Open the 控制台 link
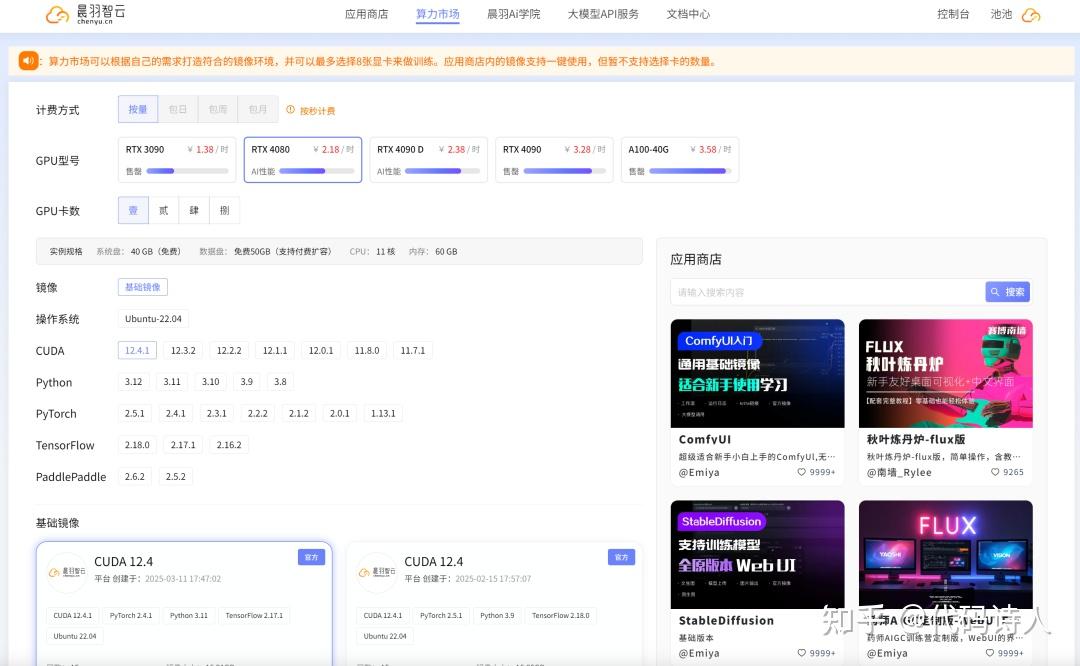The height and width of the screenshot is (666, 1080). pos(953,15)
